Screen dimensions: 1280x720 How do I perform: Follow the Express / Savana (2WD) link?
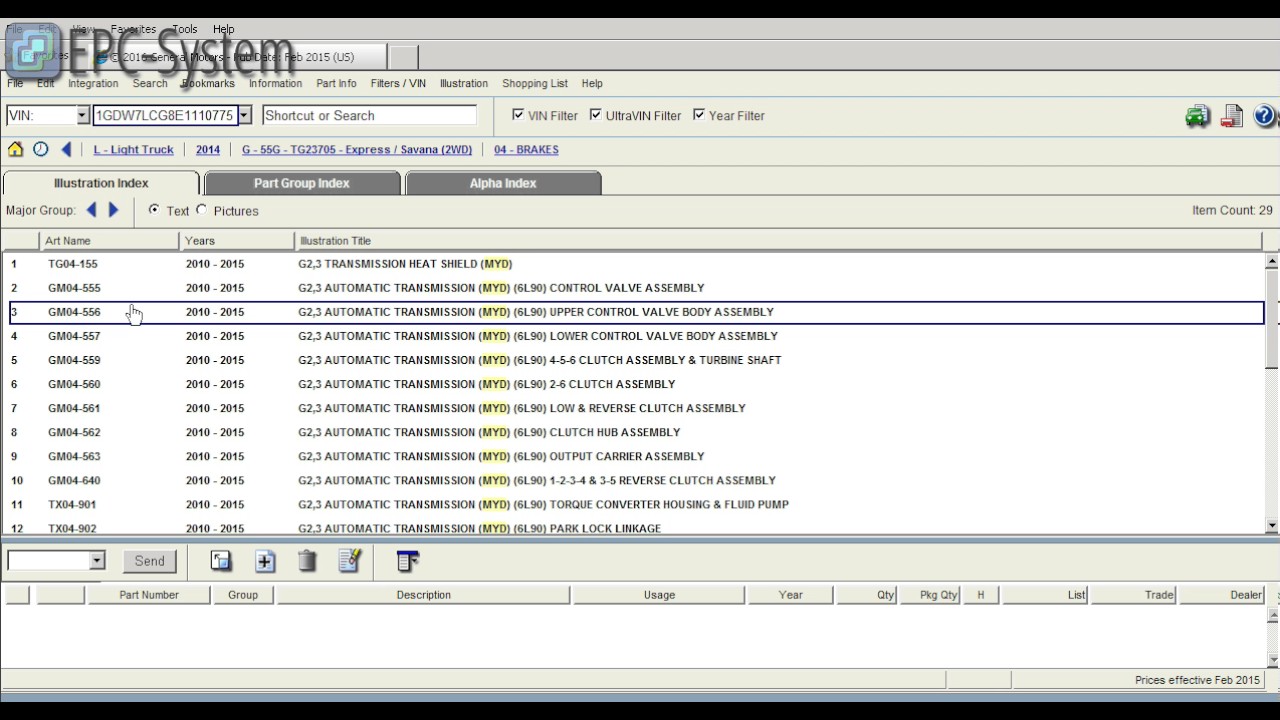tap(357, 150)
